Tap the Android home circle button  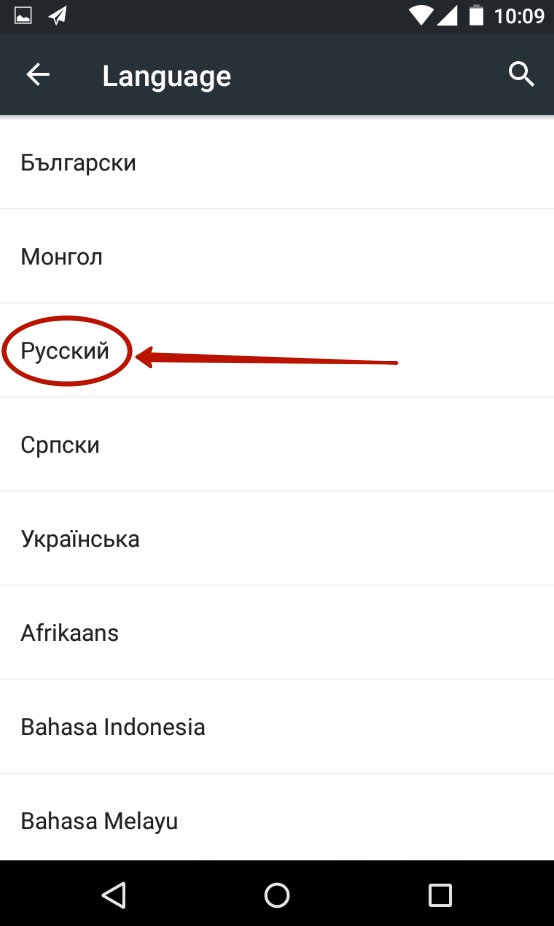[x=277, y=895]
